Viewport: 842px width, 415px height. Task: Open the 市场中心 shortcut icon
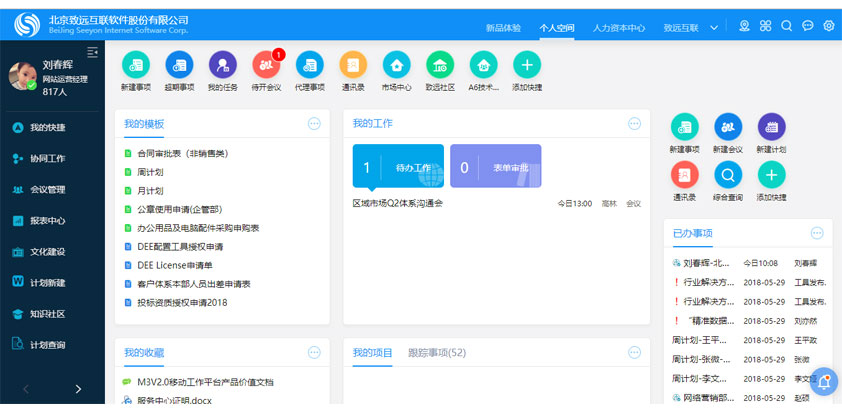point(396,65)
